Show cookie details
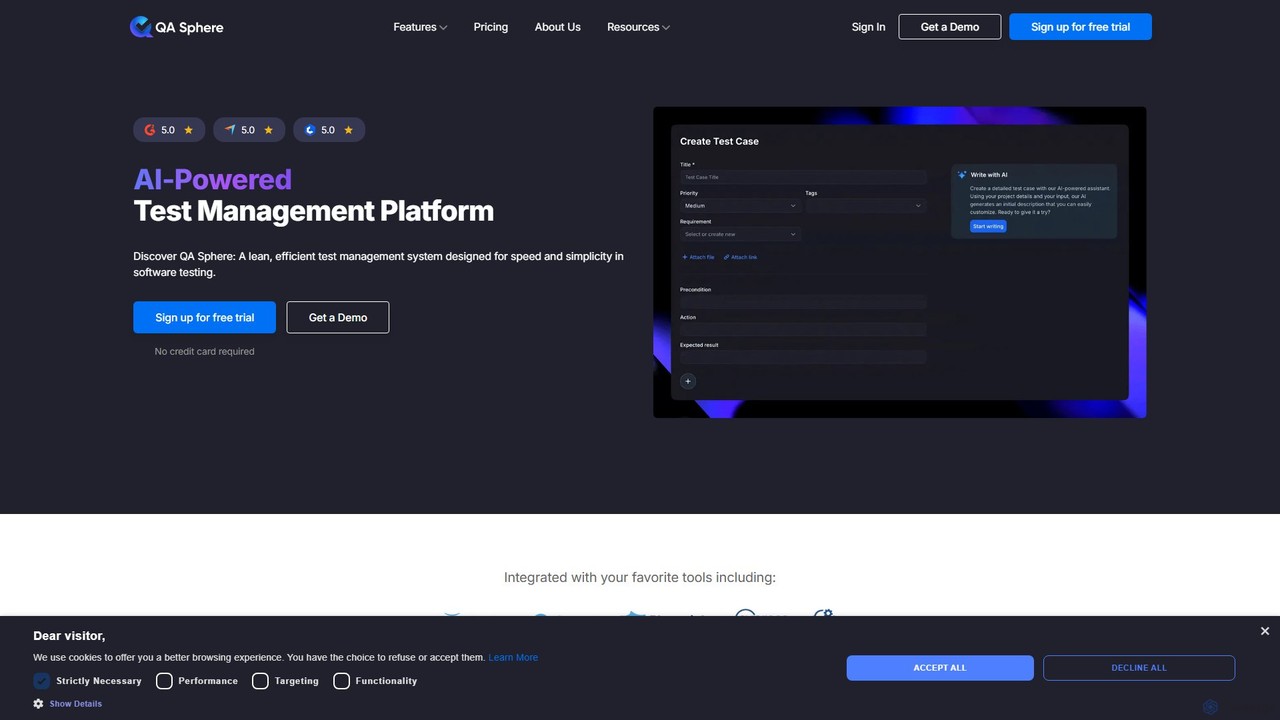 (x=76, y=704)
